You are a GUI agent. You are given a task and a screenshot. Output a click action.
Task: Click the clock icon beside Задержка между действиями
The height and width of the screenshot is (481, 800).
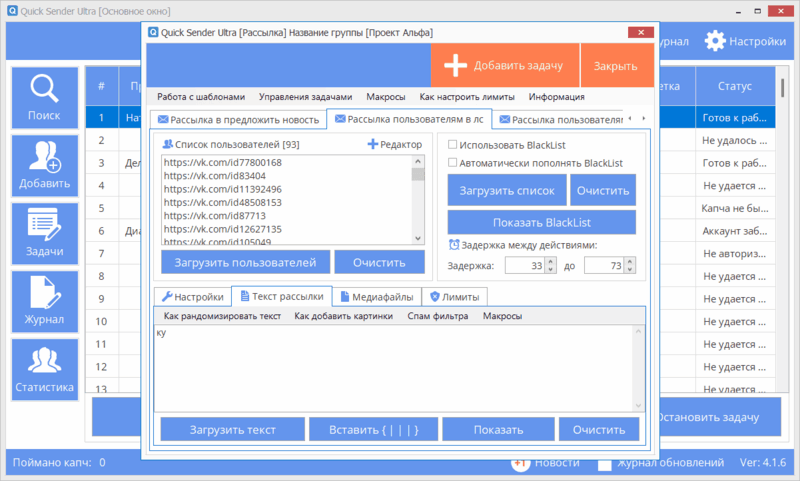(x=454, y=245)
